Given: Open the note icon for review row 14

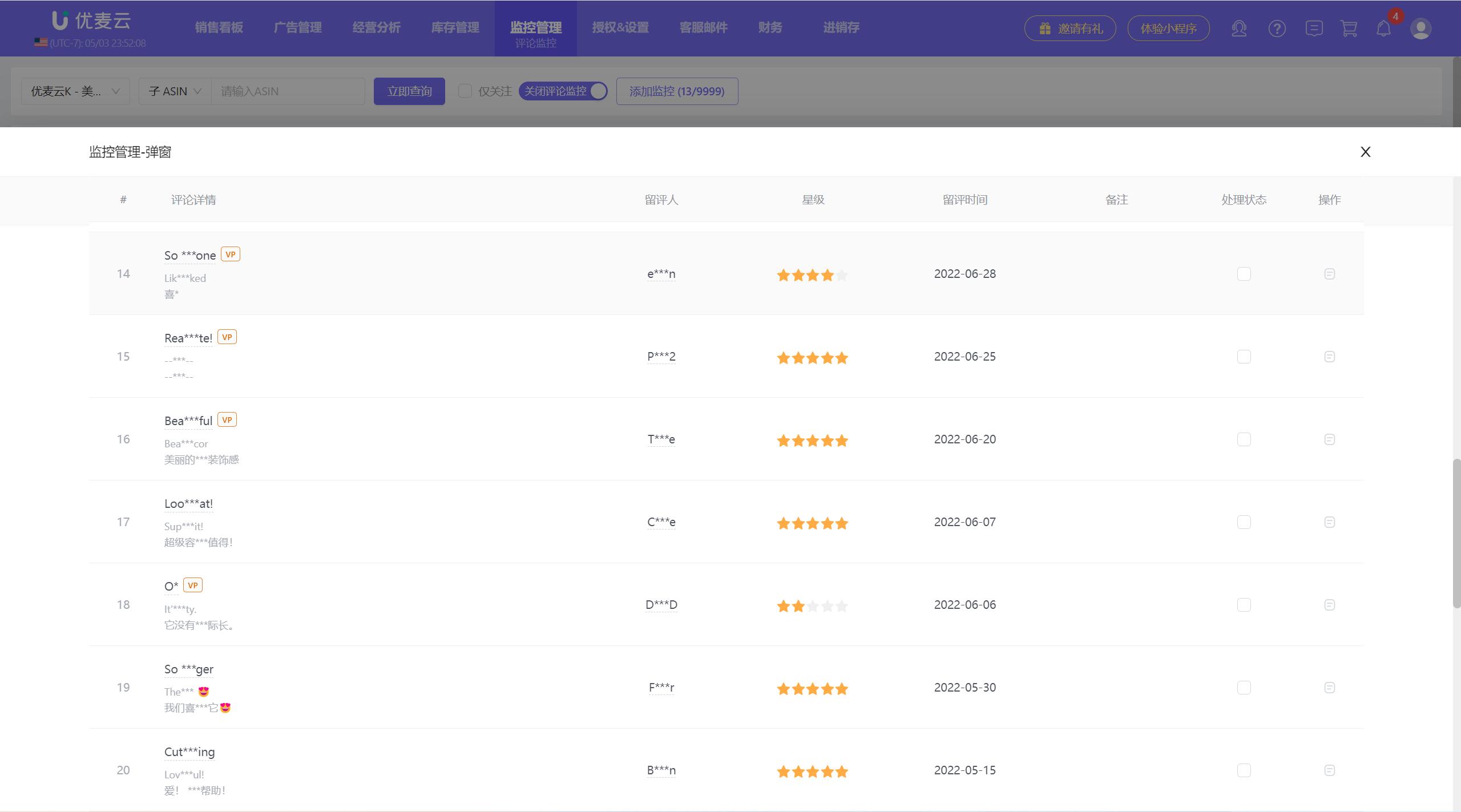Looking at the screenshot, I should (x=1329, y=274).
